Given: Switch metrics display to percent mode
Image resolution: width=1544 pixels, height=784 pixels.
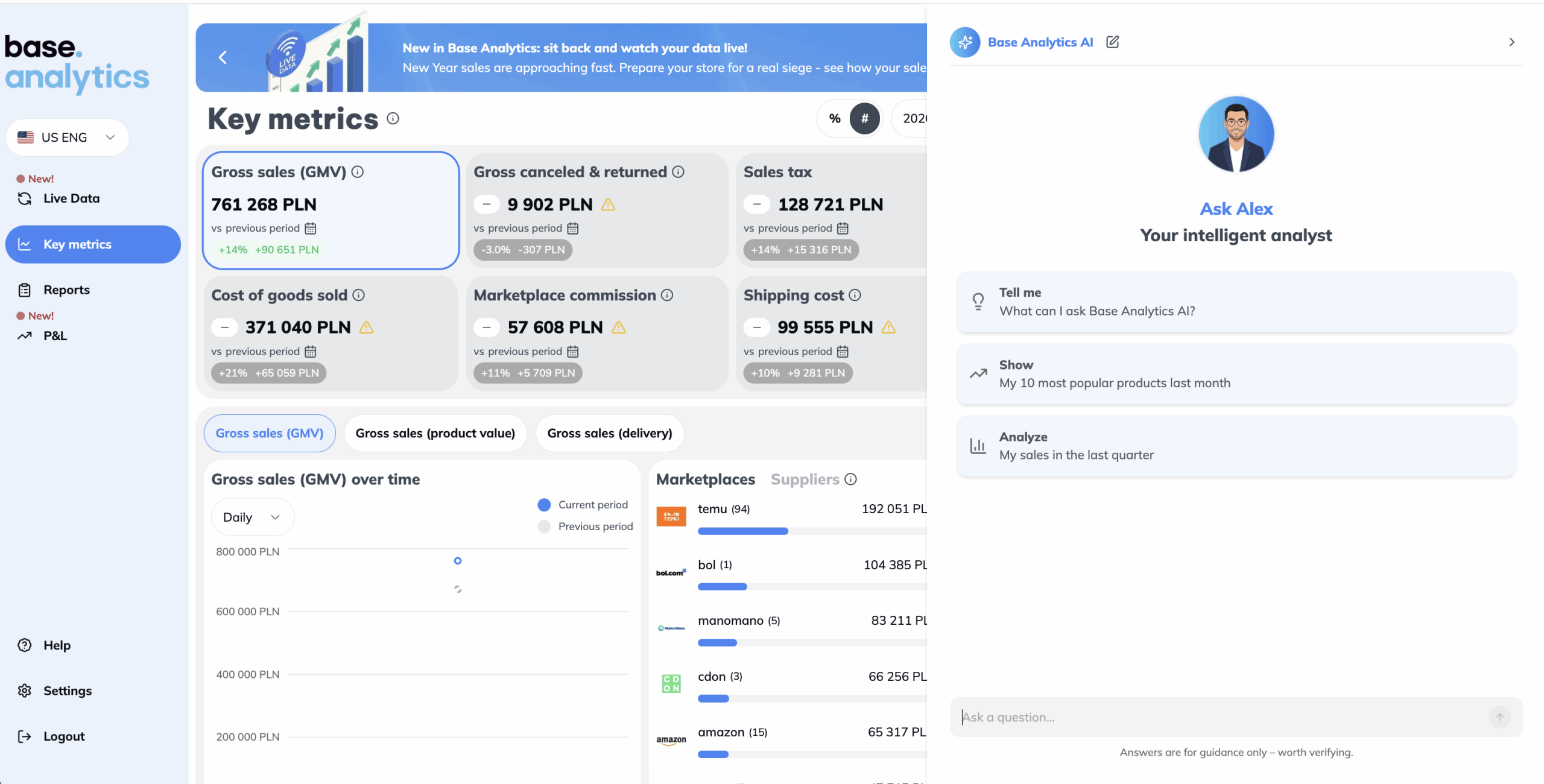Looking at the screenshot, I should [x=835, y=118].
